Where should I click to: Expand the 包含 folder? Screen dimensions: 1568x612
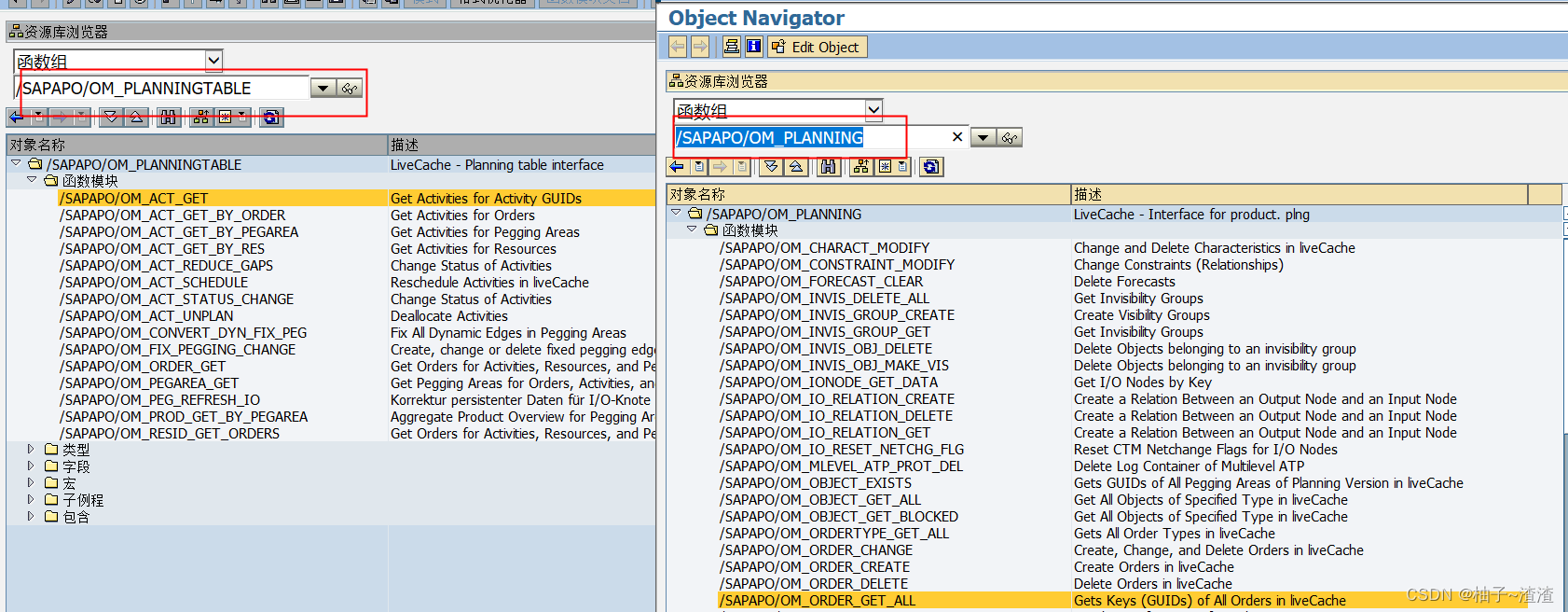click(x=31, y=516)
